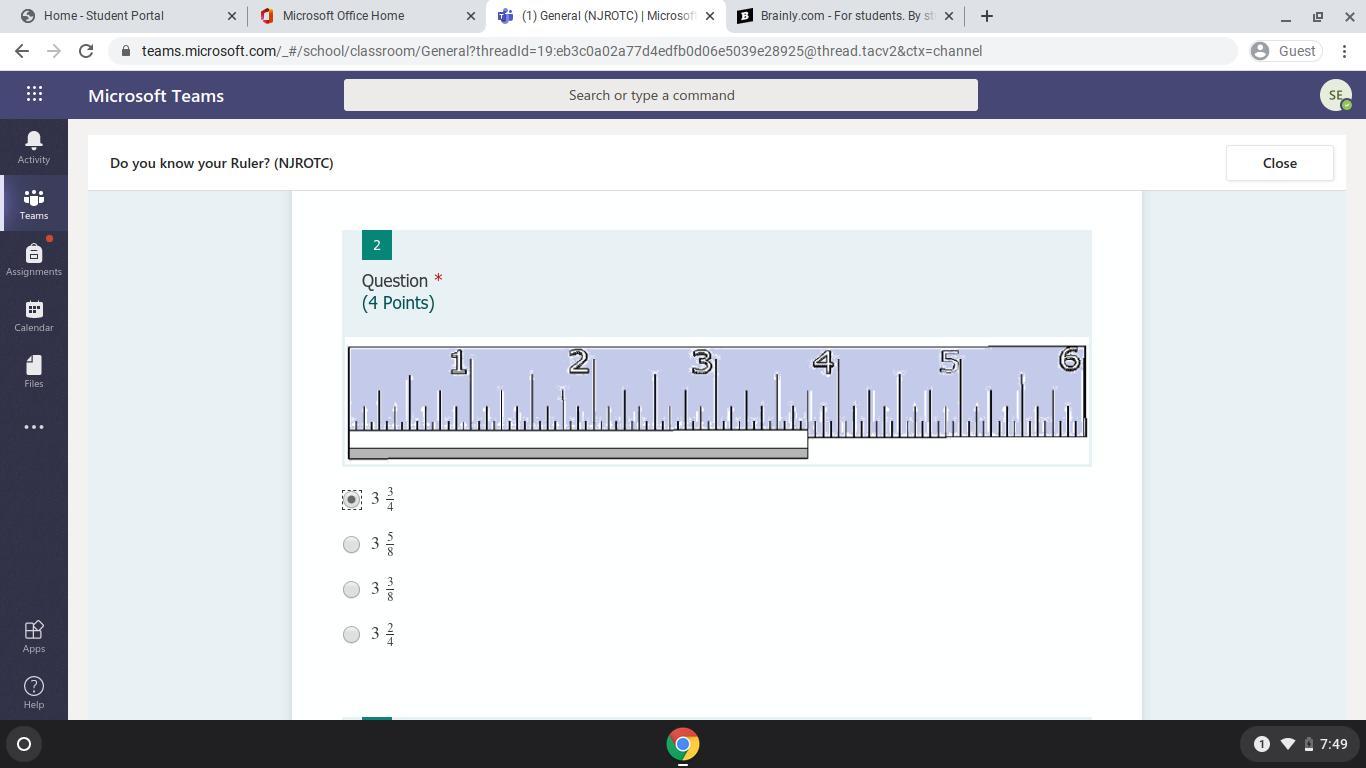The width and height of the screenshot is (1366, 768).
Task: Open the Wi-Fi status icon in the tray
Action: tap(1288, 744)
